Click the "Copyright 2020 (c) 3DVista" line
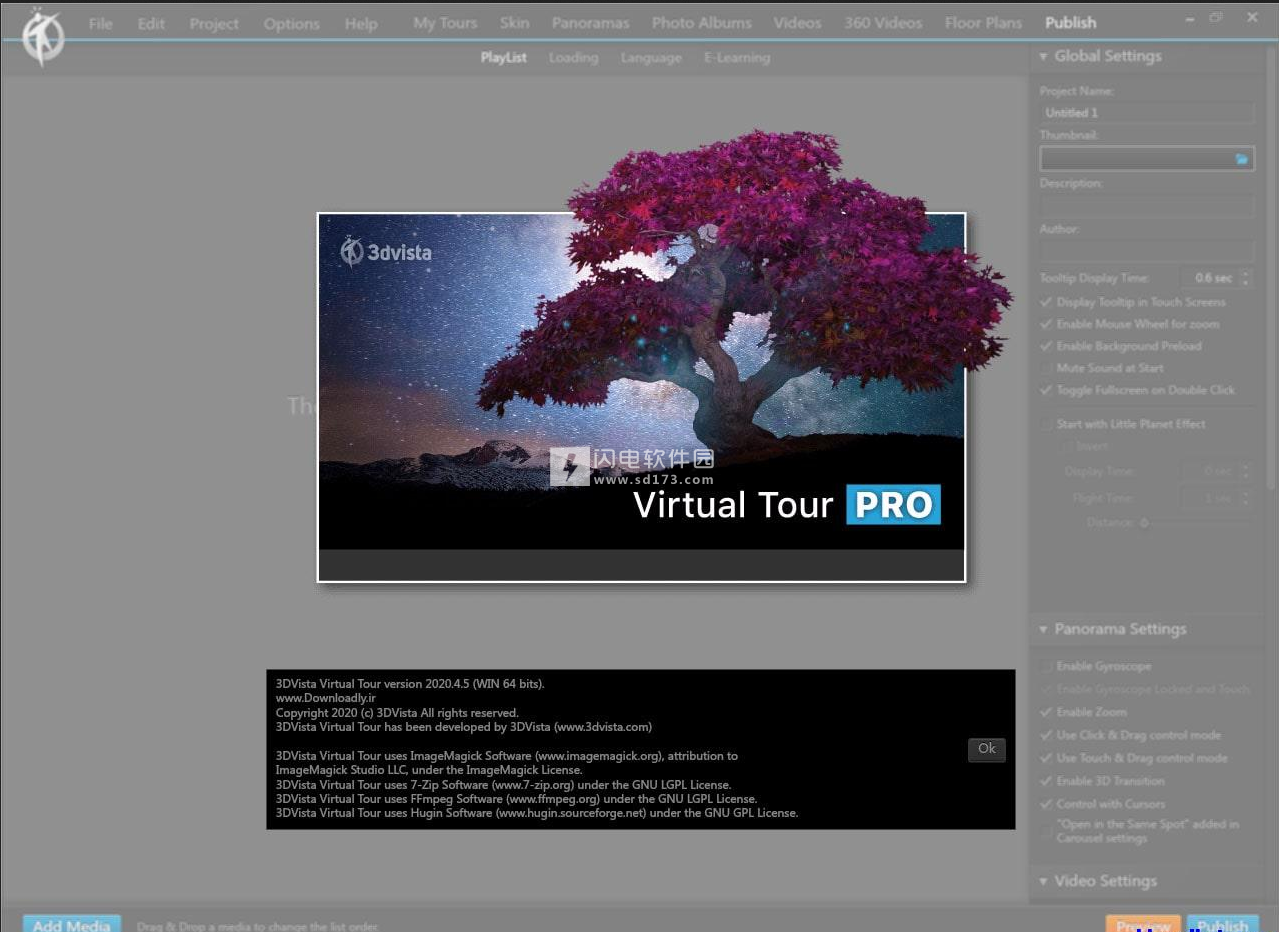The image size is (1279, 932). click(397, 713)
